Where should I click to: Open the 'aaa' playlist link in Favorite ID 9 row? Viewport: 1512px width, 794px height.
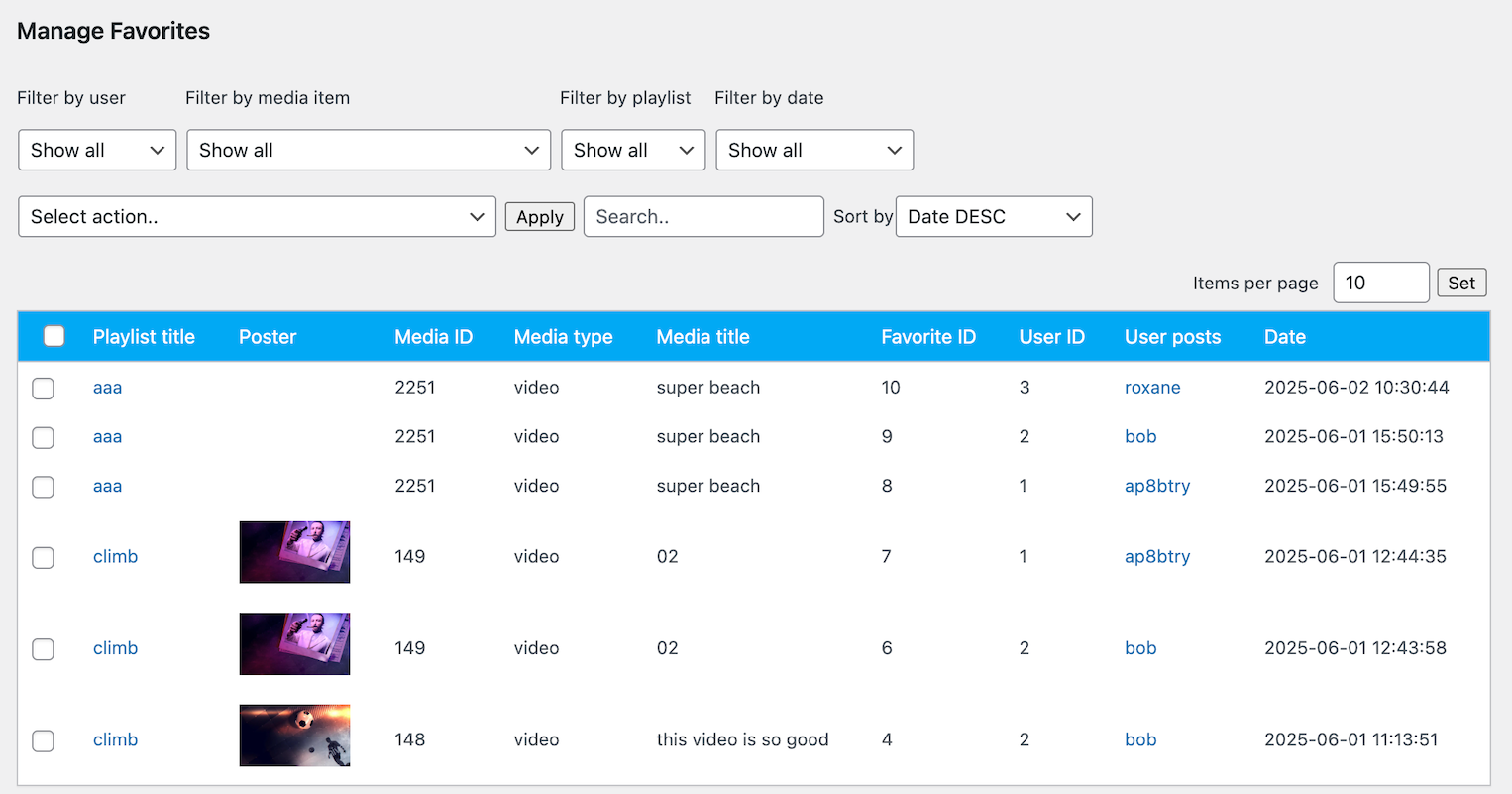[x=107, y=437]
